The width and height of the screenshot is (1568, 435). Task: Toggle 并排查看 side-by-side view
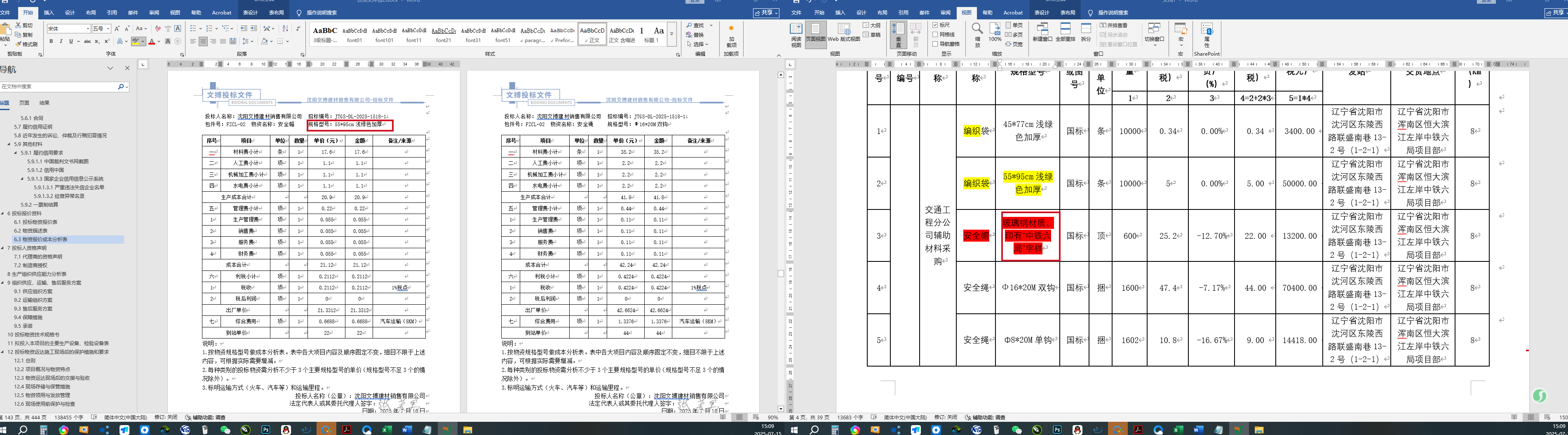click(x=1114, y=25)
